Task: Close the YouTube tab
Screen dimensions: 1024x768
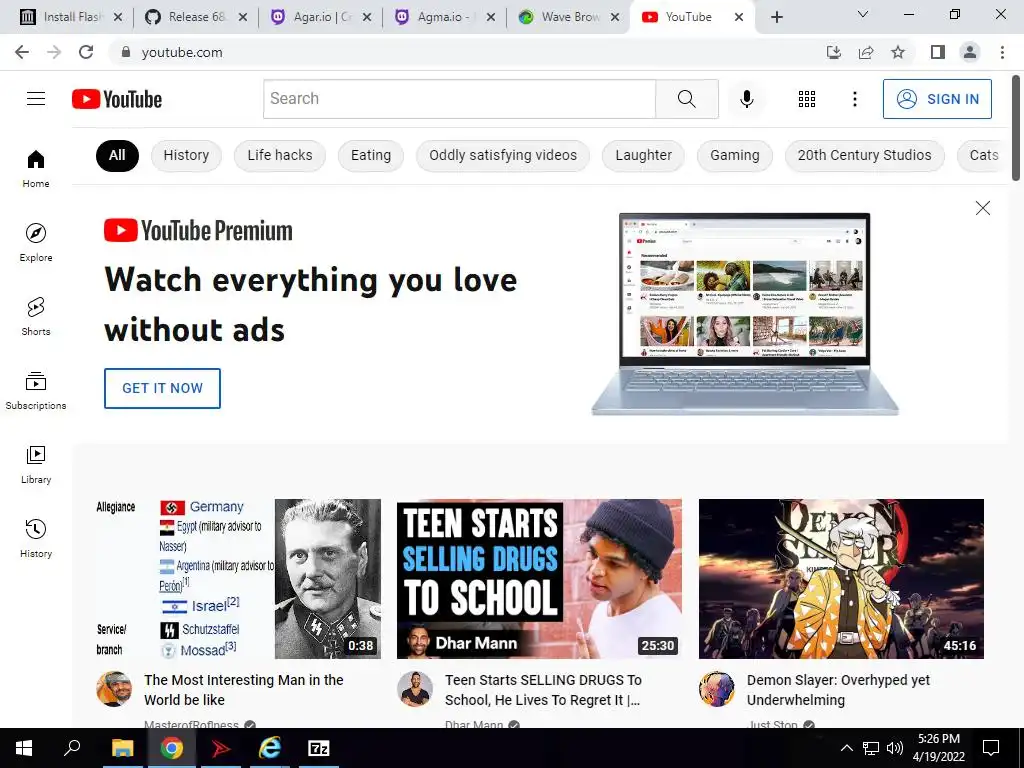Action: tap(739, 17)
